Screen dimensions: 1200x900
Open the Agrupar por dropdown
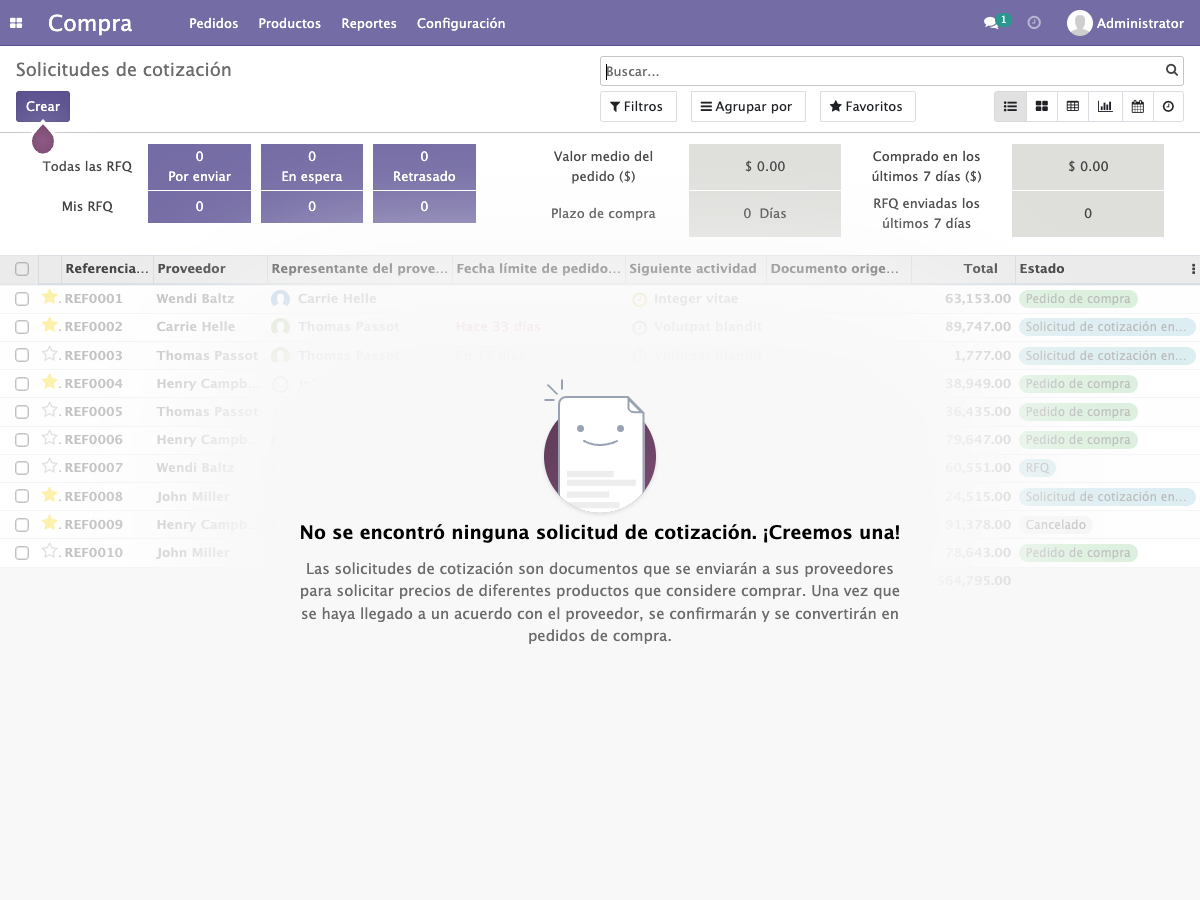[x=748, y=106]
